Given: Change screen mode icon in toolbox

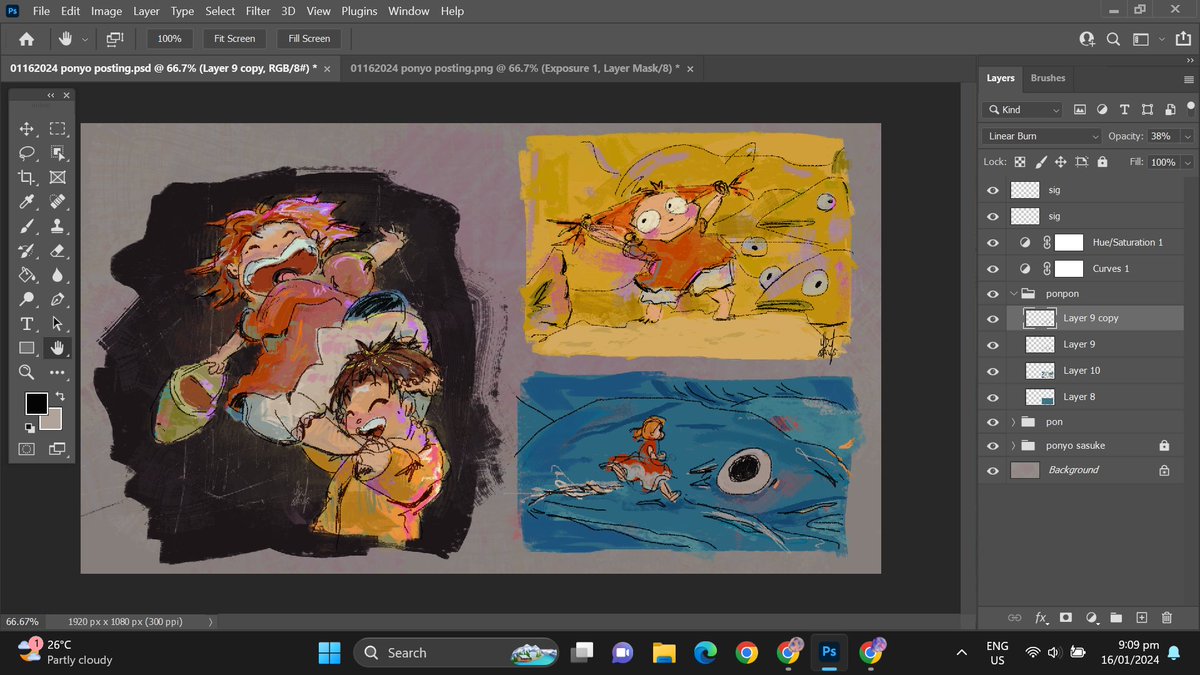Looking at the screenshot, I should click(58, 449).
